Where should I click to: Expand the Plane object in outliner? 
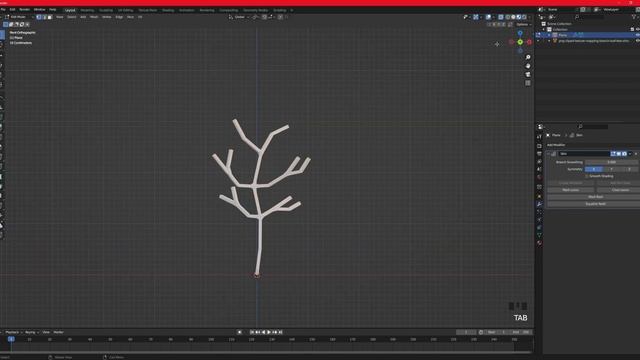tap(549, 35)
